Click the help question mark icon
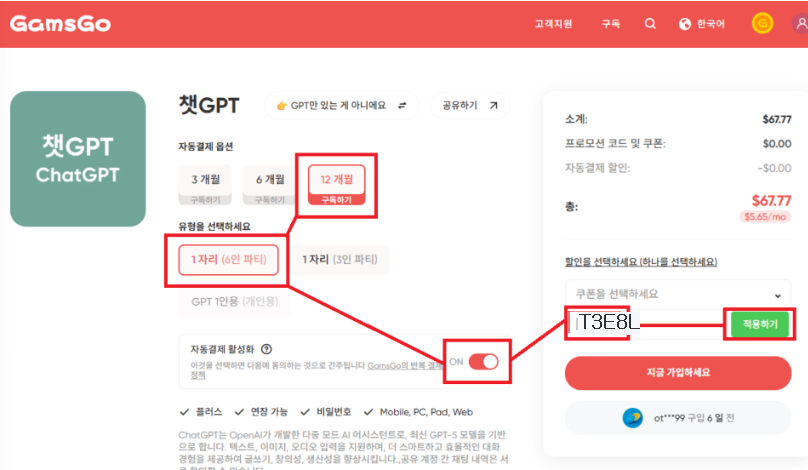Image resolution: width=808 pixels, height=470 pixels. 266,349
